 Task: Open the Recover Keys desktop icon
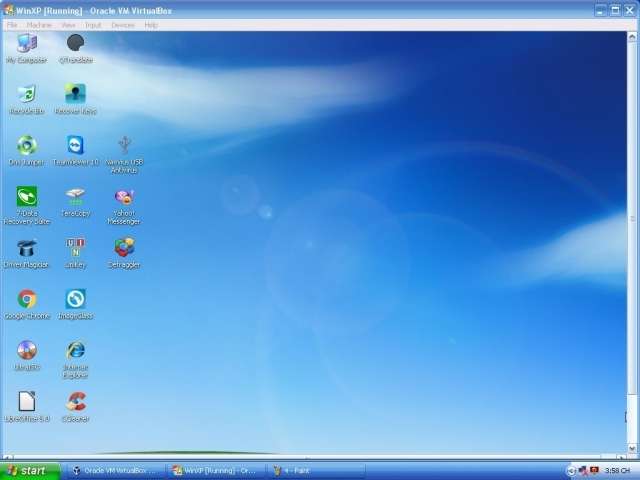(x=75, y=94)
